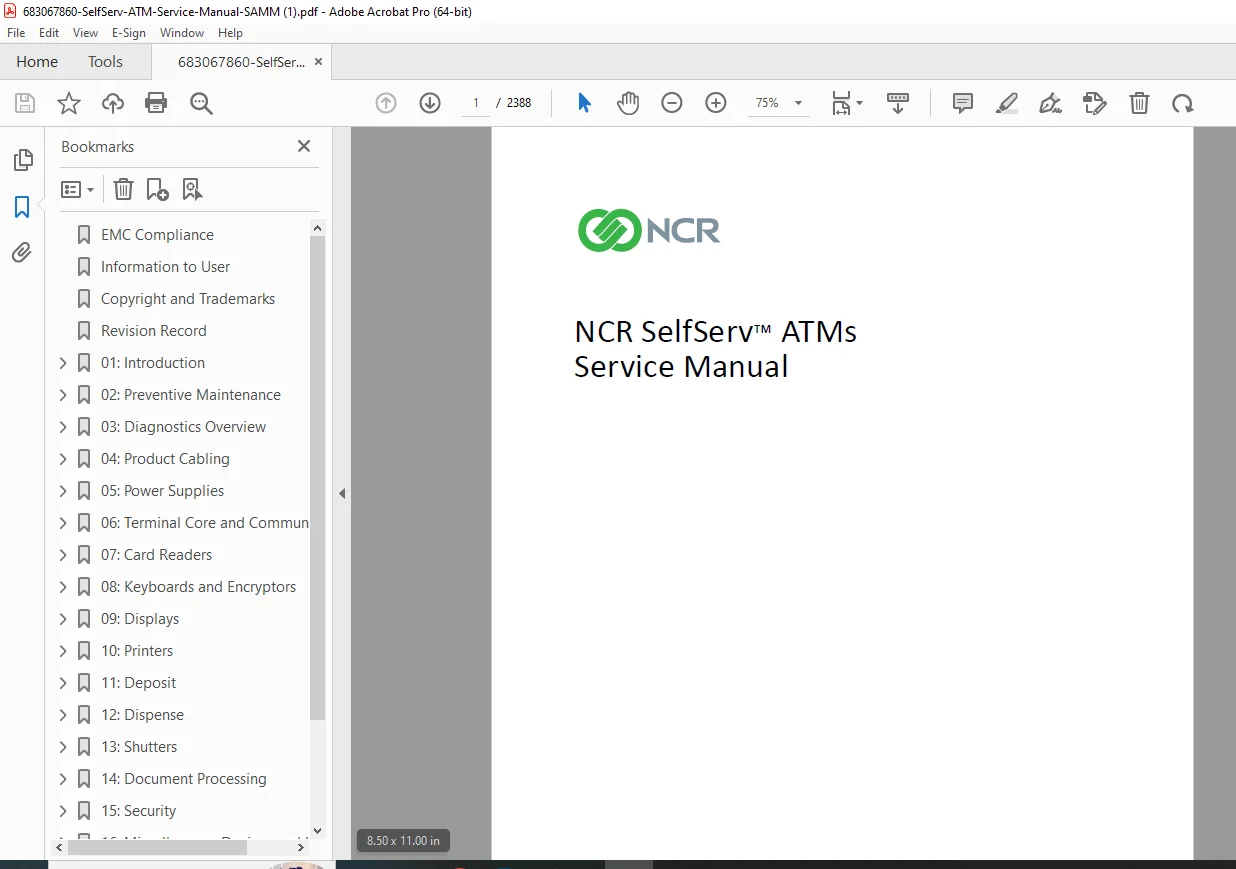Select the 09: Displays bookmark
This screenshot has height=869, width=1236.
(x=140, y=619)
